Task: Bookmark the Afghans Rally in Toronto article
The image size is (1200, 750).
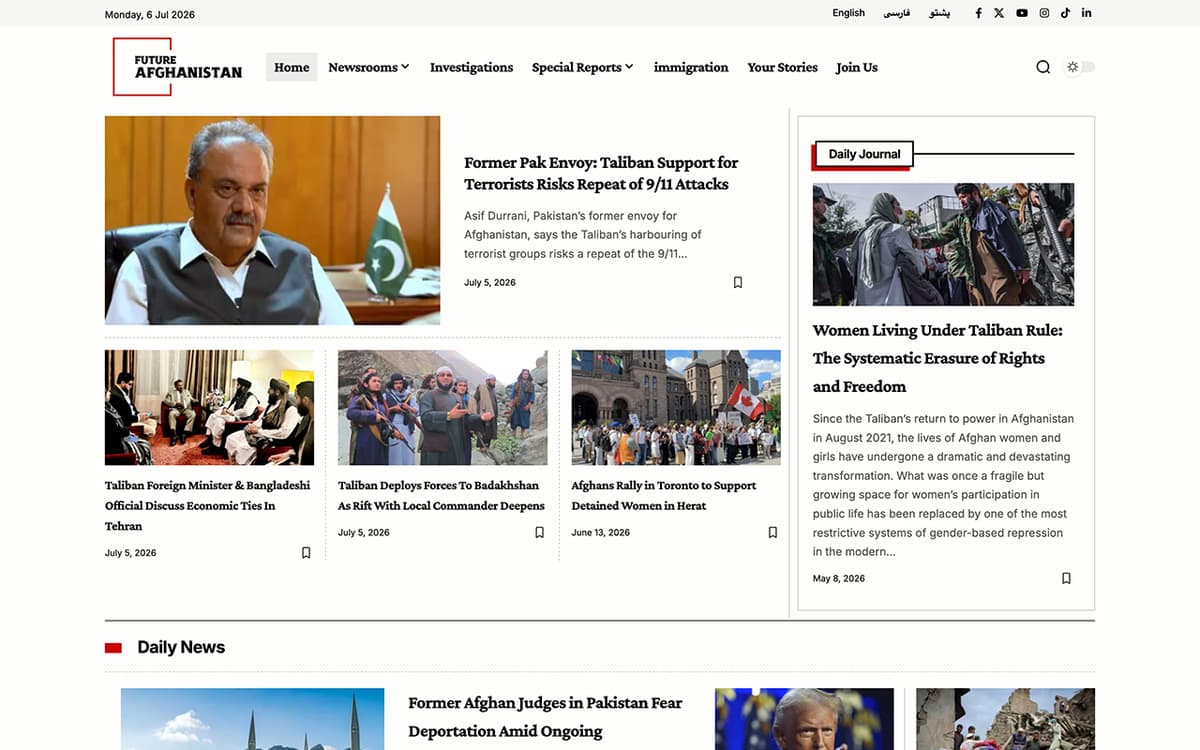Action: (x=773, y=532)
